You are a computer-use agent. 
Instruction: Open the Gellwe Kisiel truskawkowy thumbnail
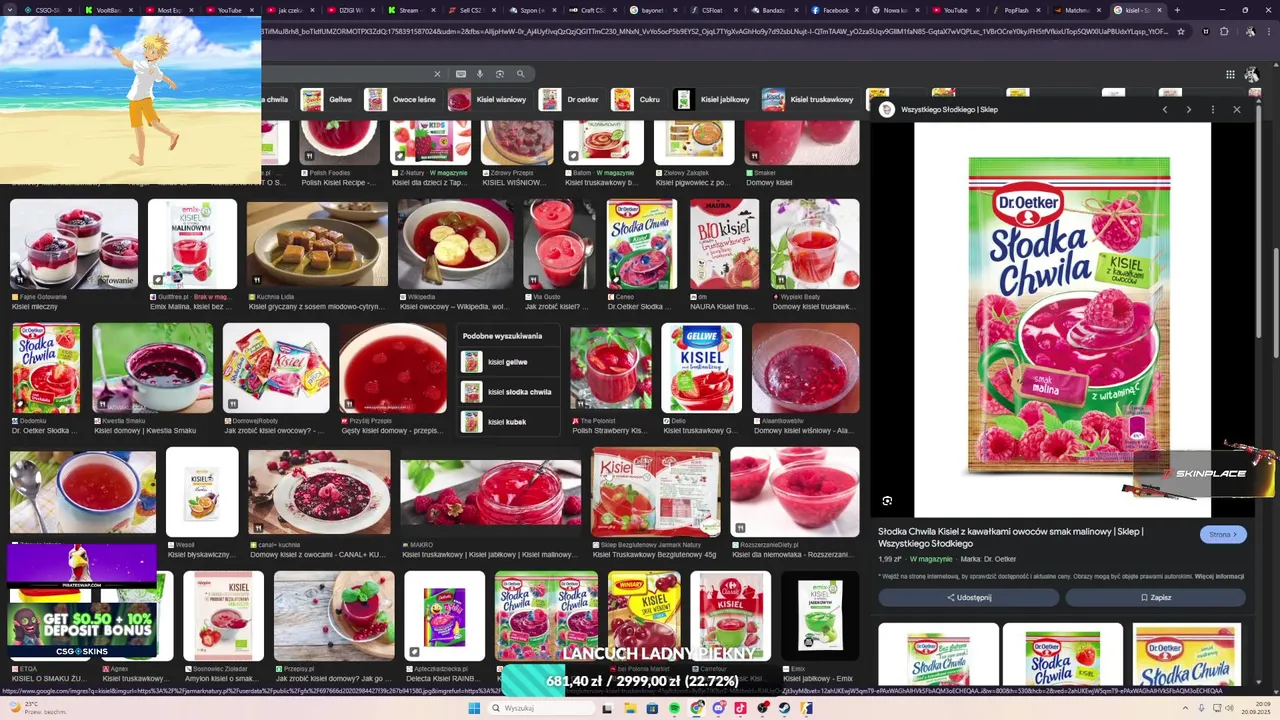point(701,368)
